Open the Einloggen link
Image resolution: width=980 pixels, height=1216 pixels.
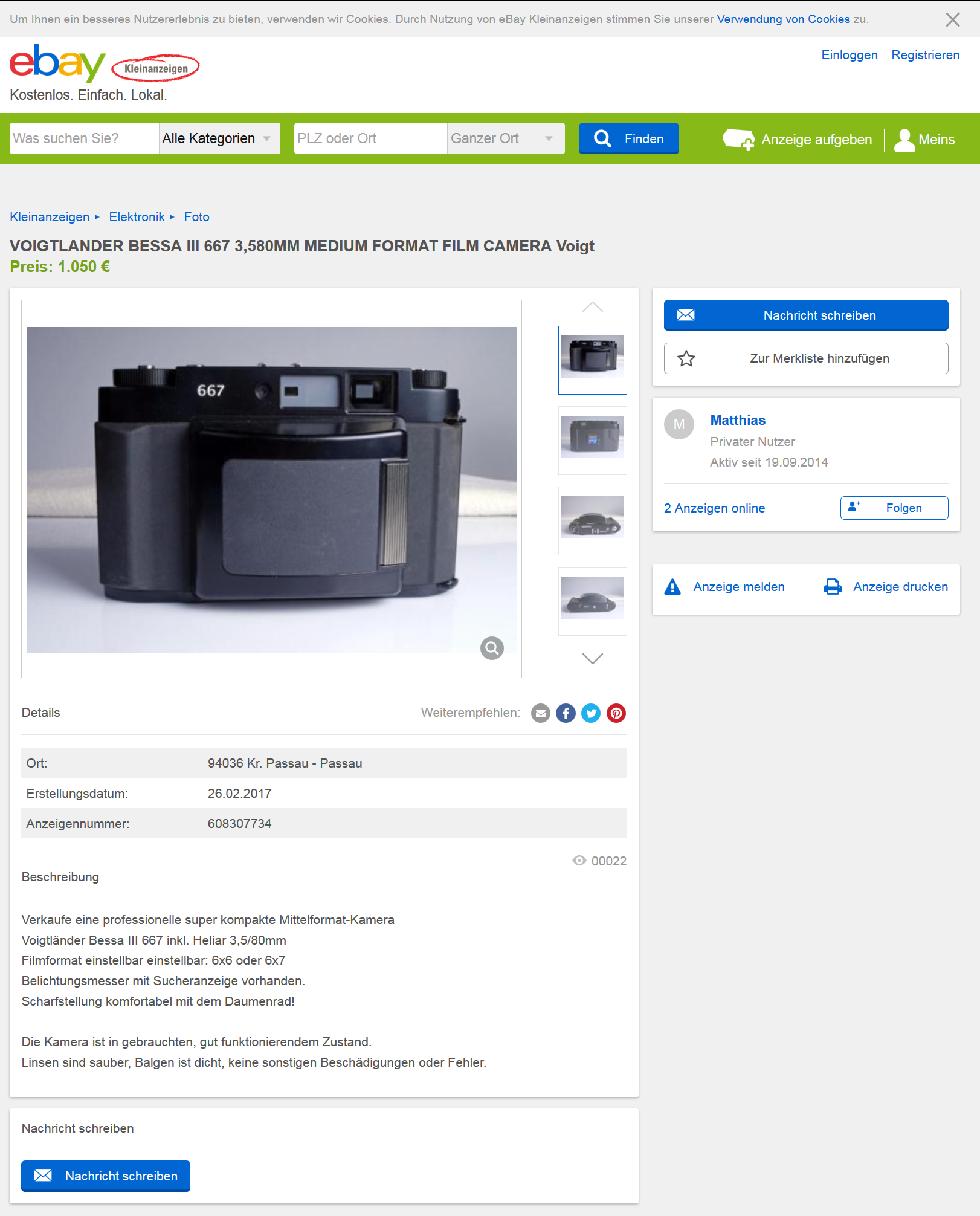[849, 55]
